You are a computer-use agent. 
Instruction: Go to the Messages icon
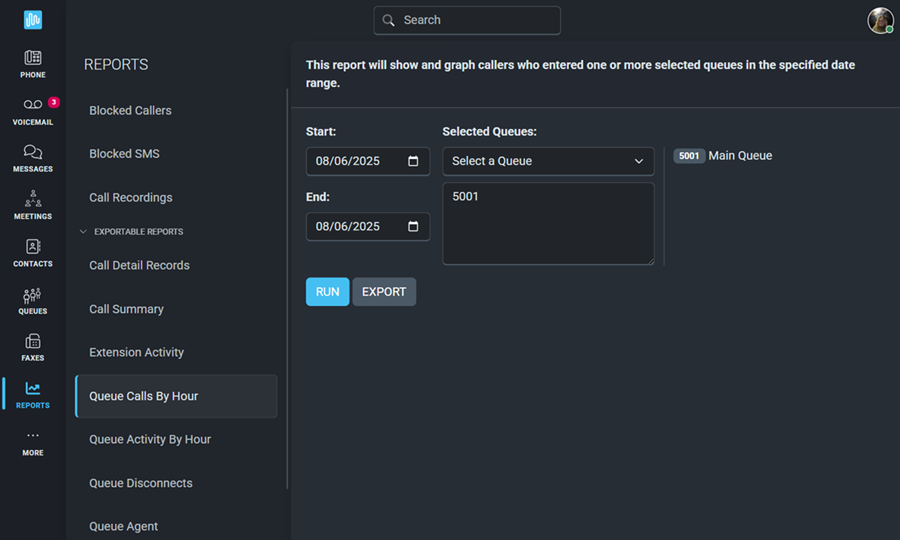pyautogui.click(x=33, y=152)
